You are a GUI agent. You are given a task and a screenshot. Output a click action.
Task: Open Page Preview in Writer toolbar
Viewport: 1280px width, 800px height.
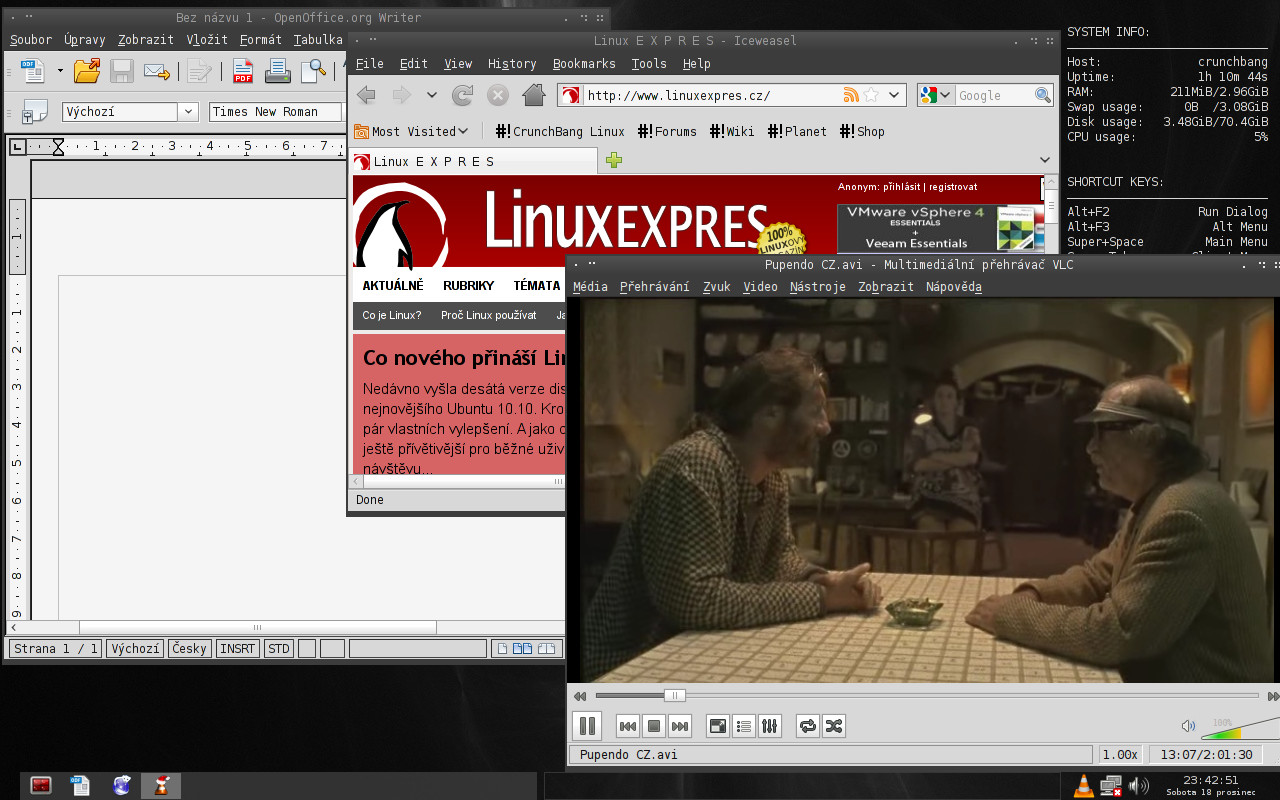[x=314, y=71]
